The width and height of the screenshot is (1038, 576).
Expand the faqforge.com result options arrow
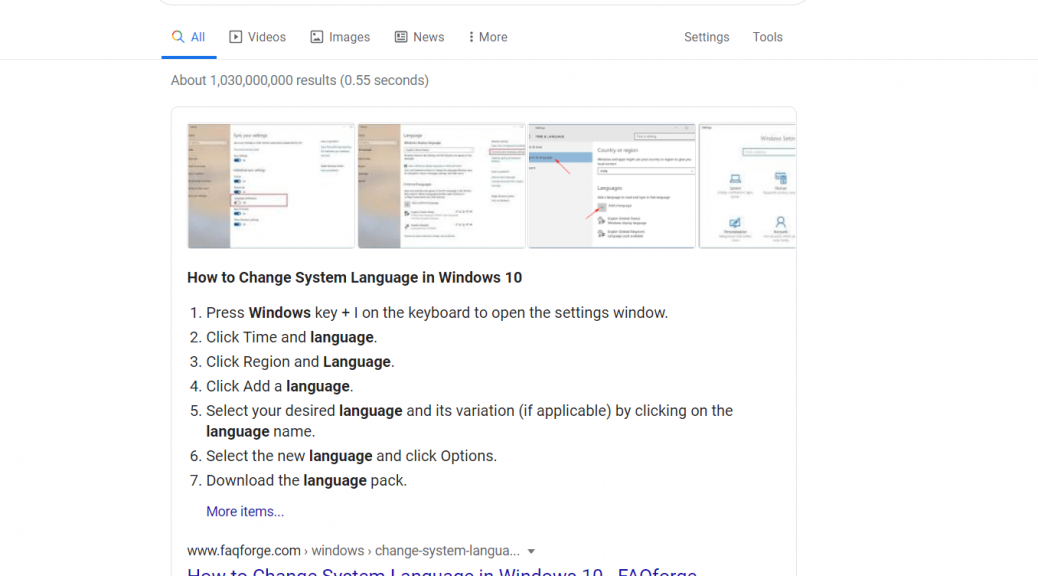(531, 551)
